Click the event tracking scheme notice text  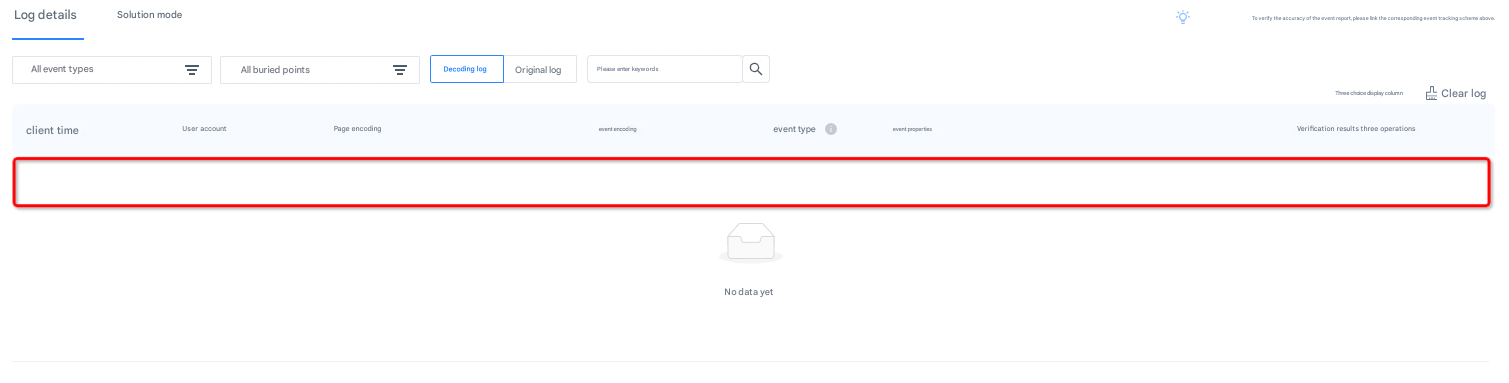point(1374,18)
